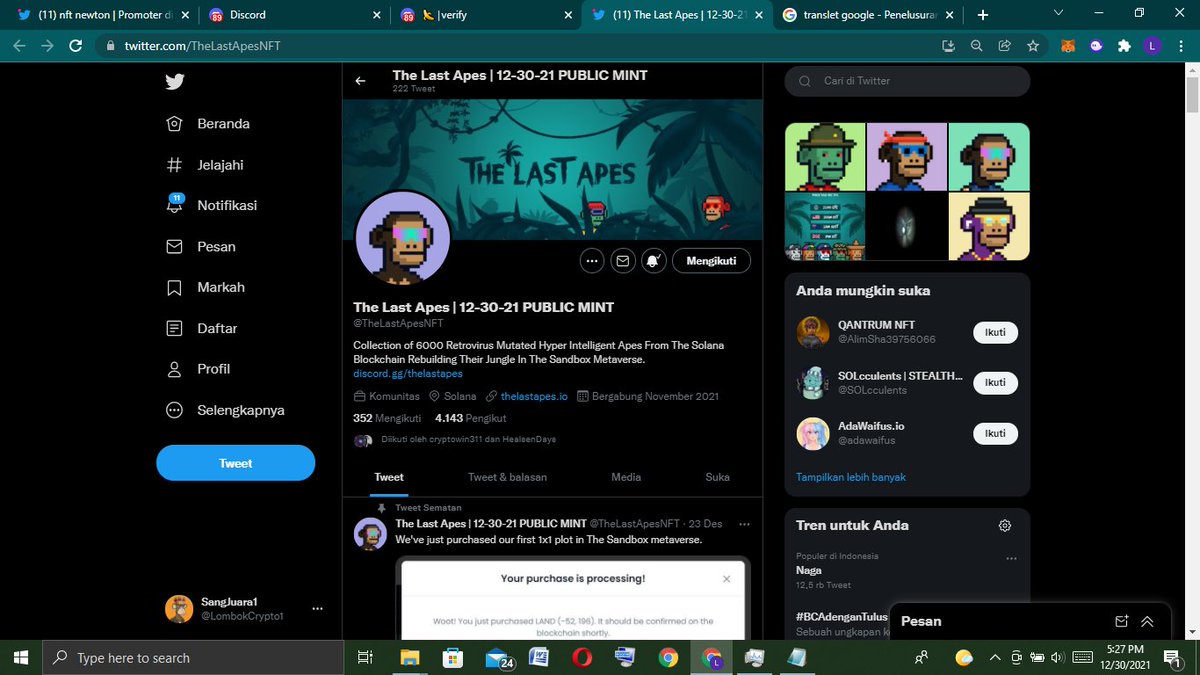Image resolution: width=1200 pixels, height=675 pixels.
Task: Click the zoom magnifier address bar icon
Action: 977,46
